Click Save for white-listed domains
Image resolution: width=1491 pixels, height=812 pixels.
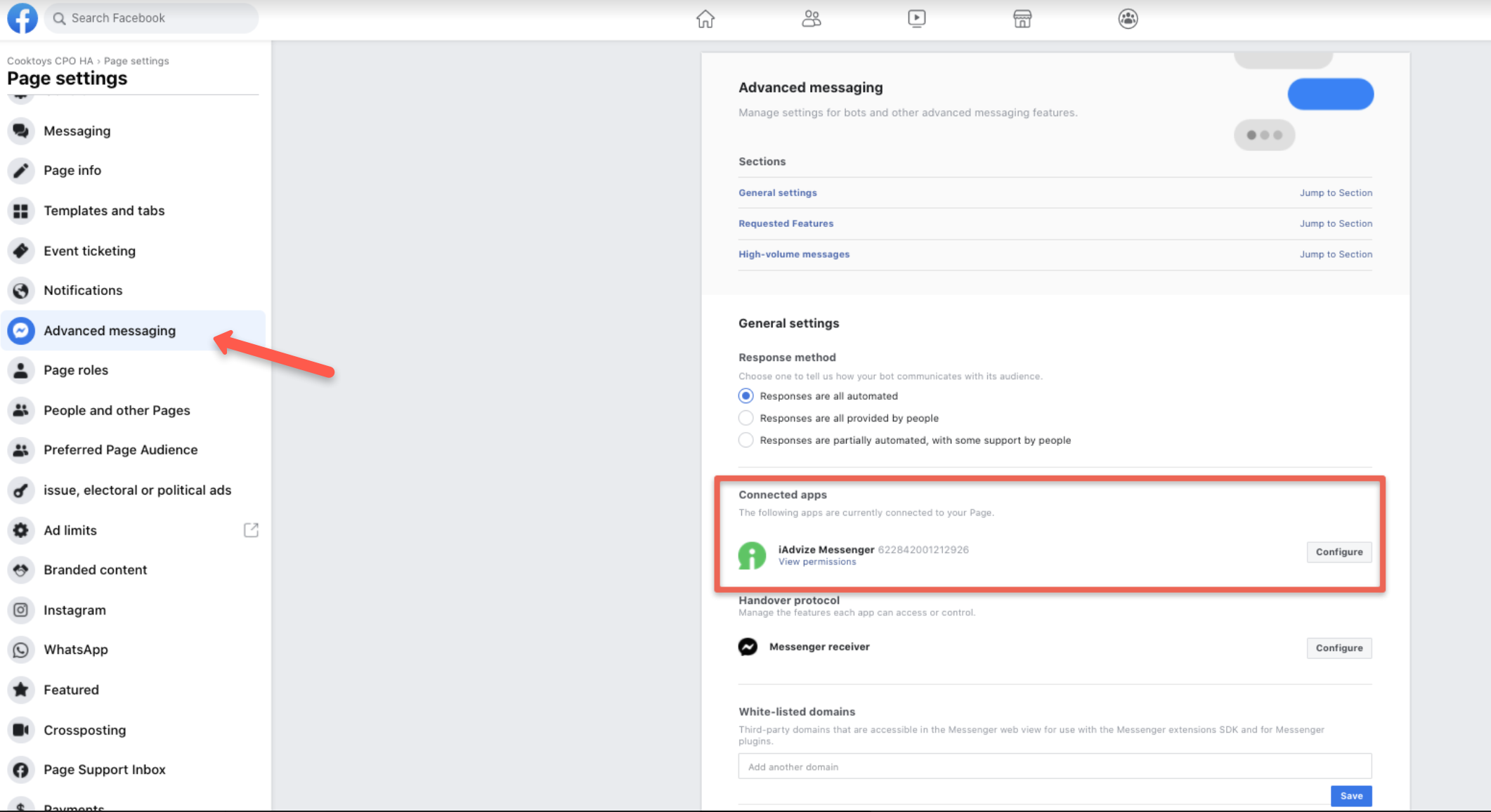pos(1351,796)
